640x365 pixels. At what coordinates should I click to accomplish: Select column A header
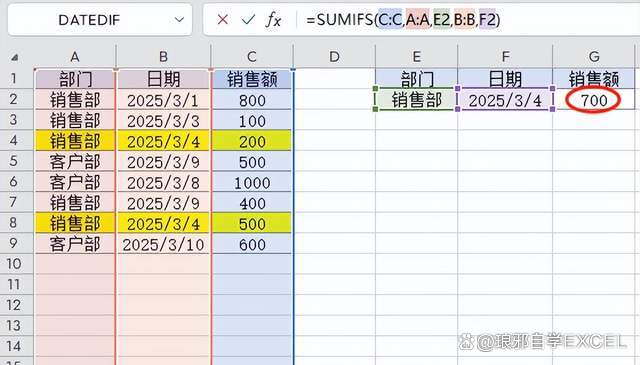click(x=75, y=57)
